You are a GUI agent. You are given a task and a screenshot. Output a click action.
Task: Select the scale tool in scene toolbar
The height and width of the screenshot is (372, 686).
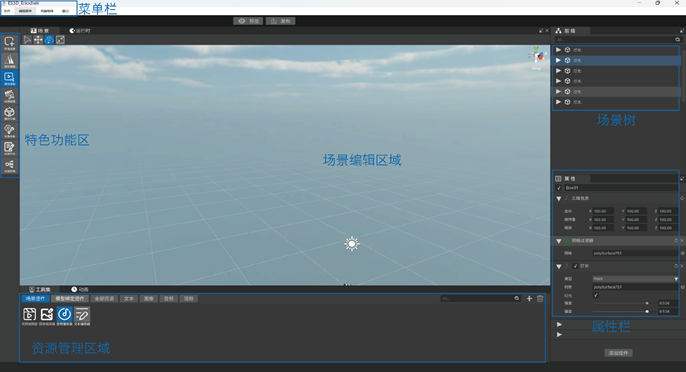[60, 40]
